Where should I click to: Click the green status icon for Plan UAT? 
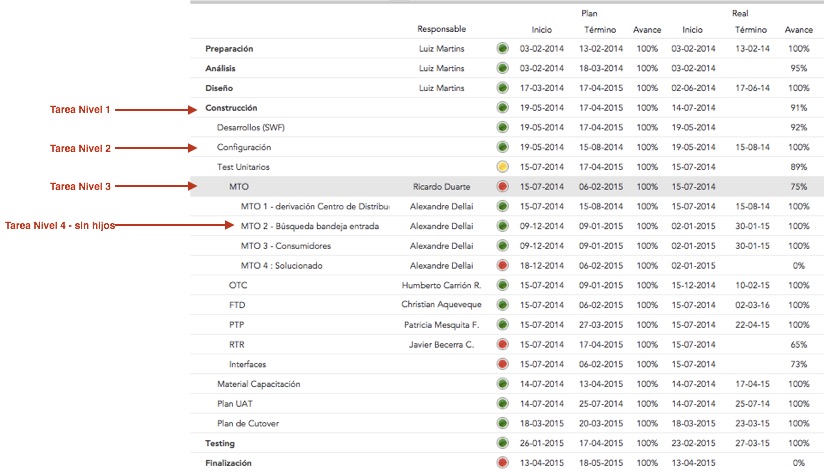coord(502,404)
